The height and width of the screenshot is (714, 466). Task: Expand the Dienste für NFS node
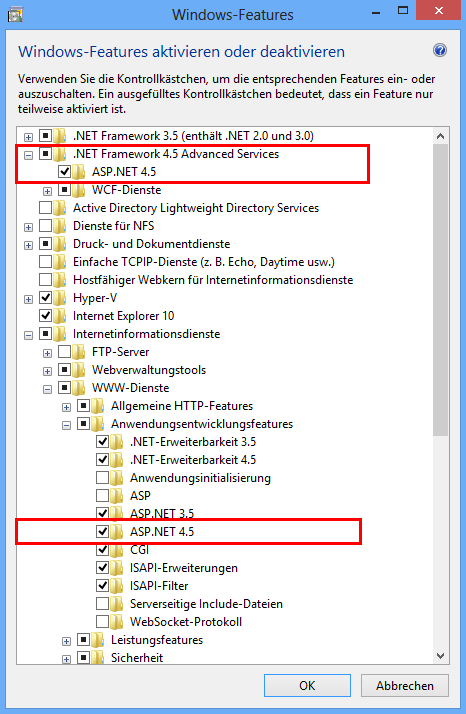click(x=28, y=227)
